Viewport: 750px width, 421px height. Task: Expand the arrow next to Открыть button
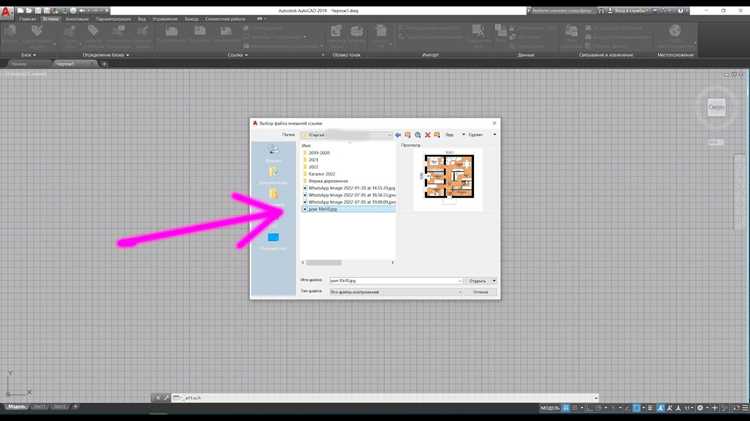494,281
